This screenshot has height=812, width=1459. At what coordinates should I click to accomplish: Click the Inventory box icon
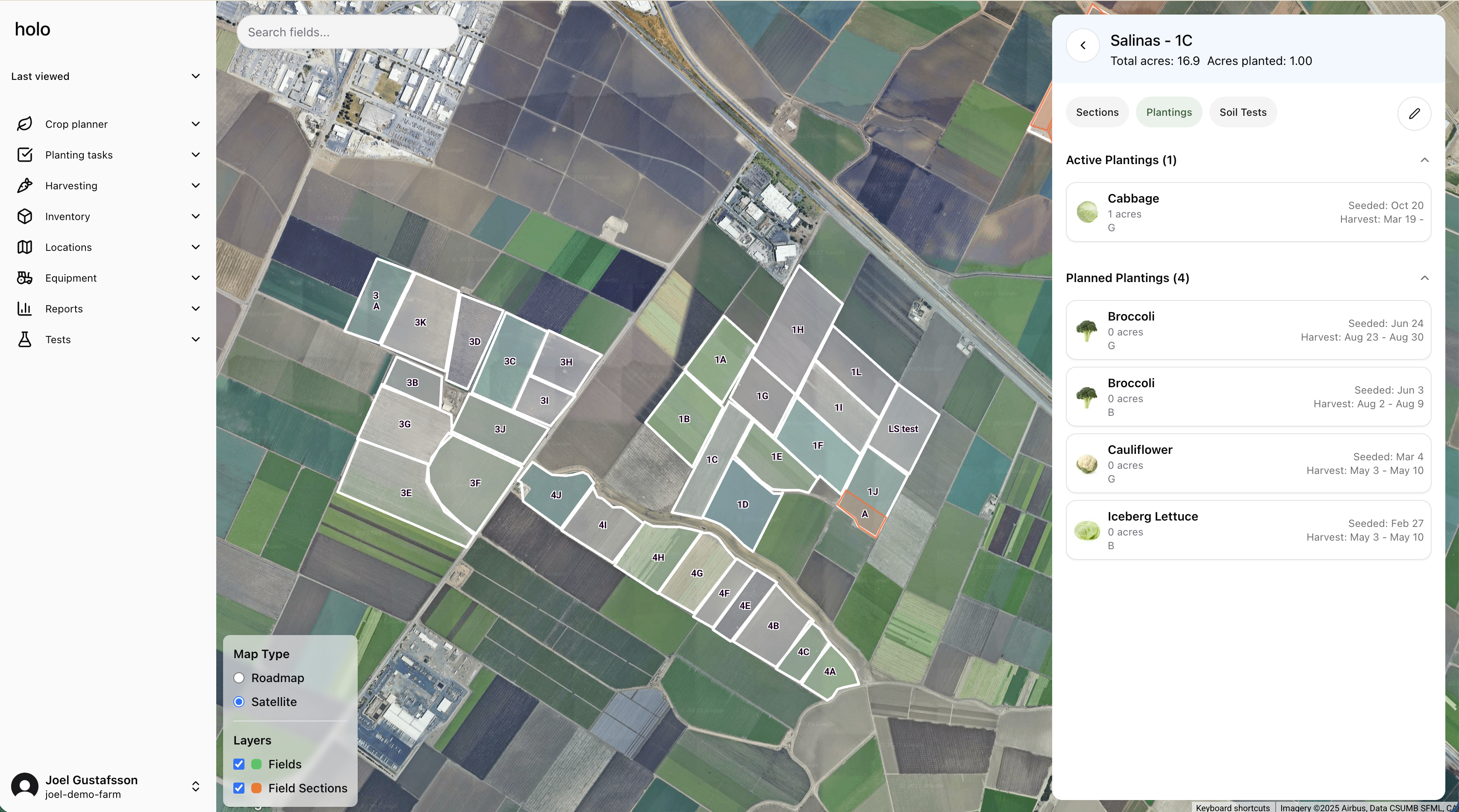click(24, 216)
